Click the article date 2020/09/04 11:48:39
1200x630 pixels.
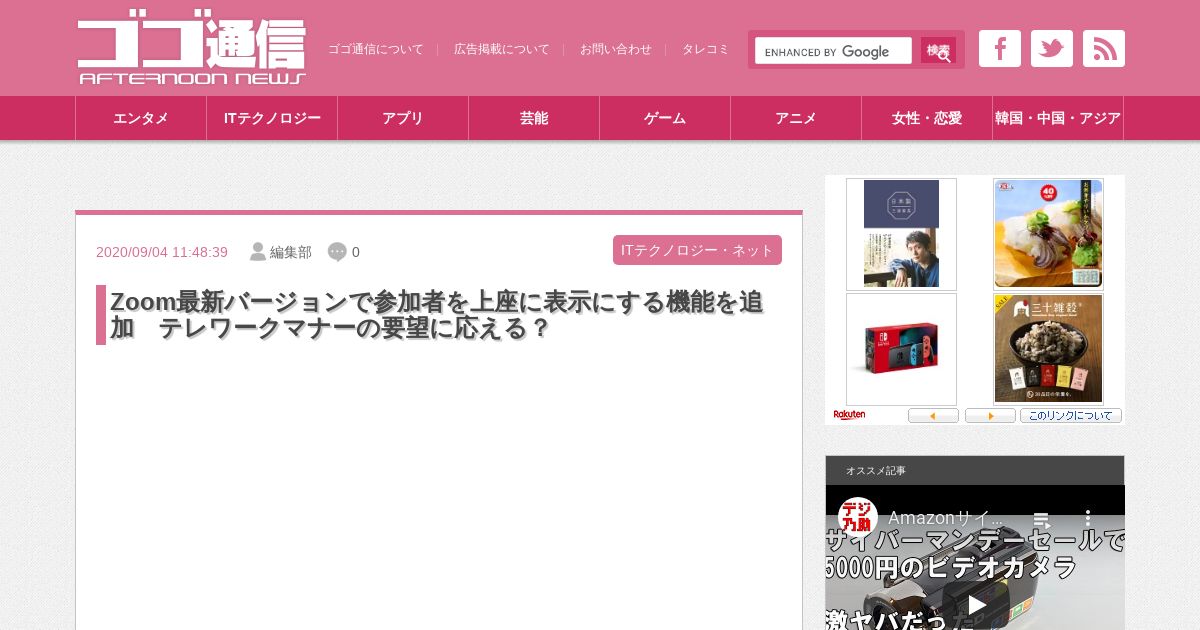click(162, 252)
